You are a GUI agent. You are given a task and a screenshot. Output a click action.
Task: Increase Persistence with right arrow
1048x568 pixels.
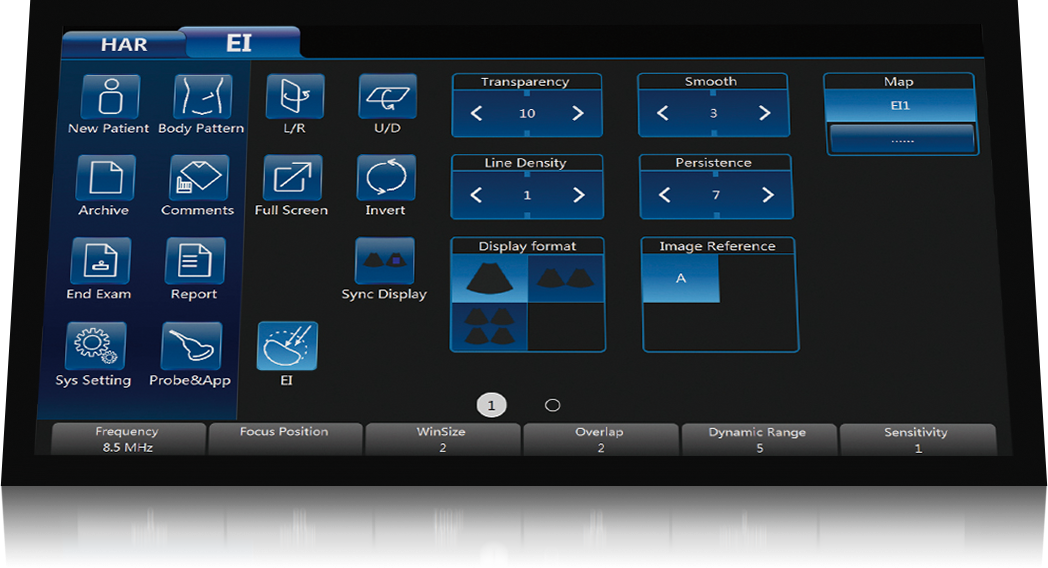767,195
